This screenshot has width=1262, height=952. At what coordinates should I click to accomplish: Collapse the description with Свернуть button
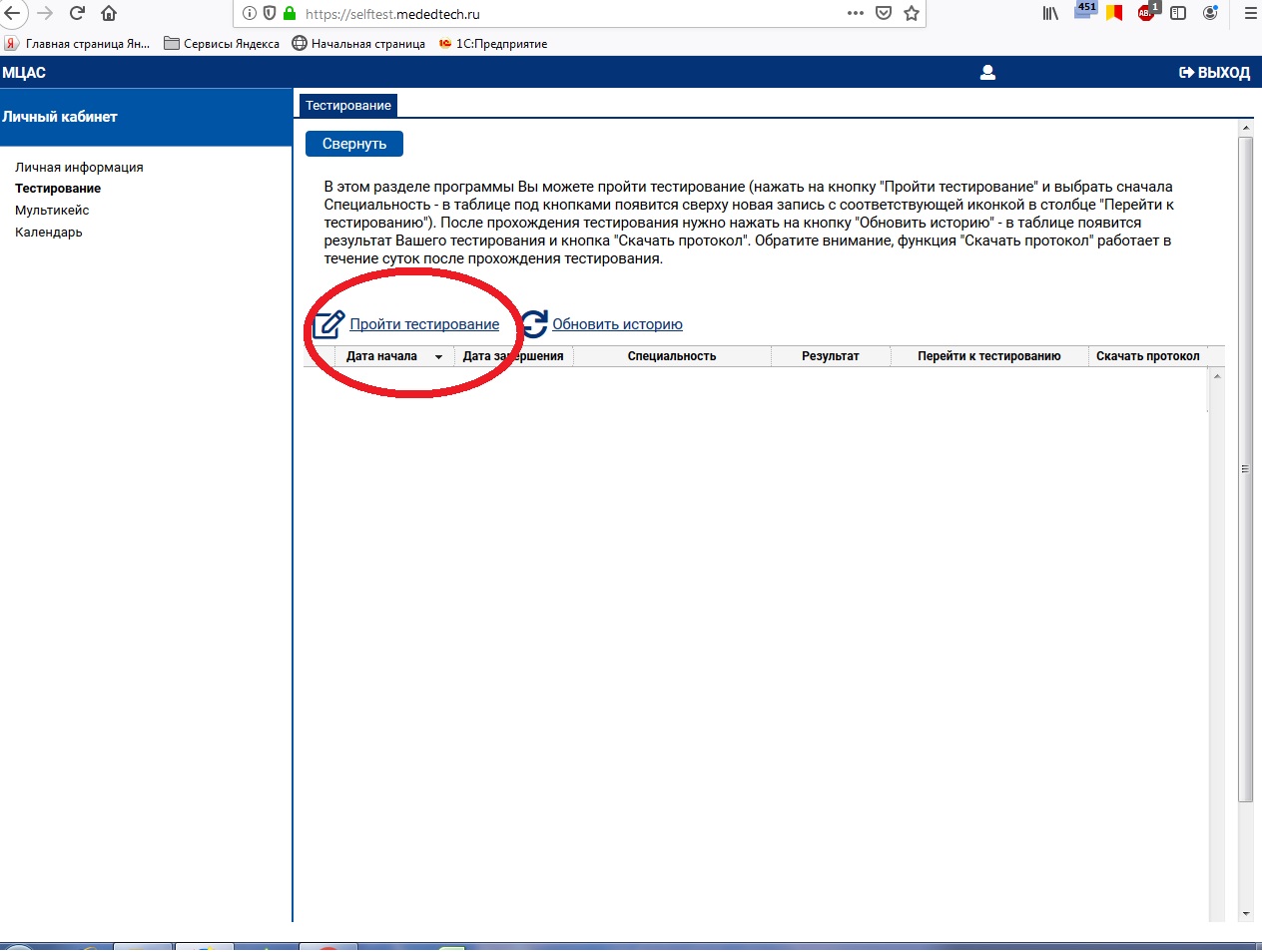pyautogui.click(x=353, y=144)
